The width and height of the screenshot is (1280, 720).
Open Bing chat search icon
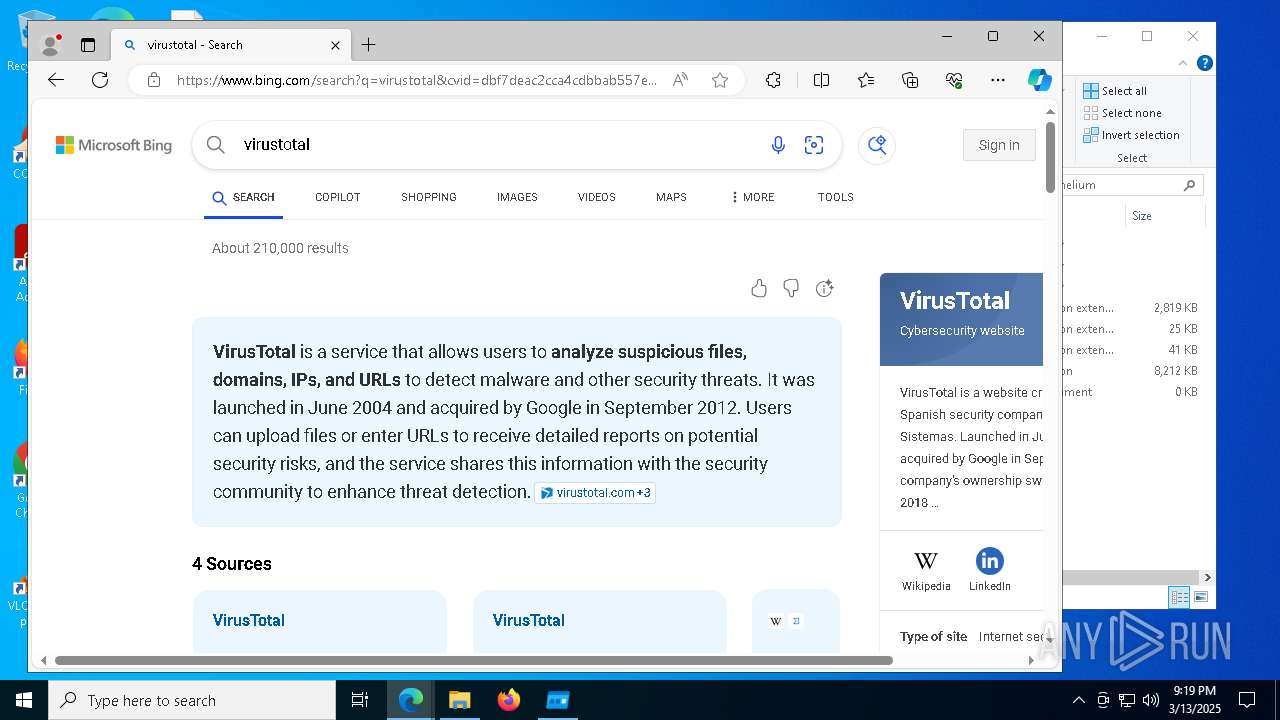(x=877, y=145)
